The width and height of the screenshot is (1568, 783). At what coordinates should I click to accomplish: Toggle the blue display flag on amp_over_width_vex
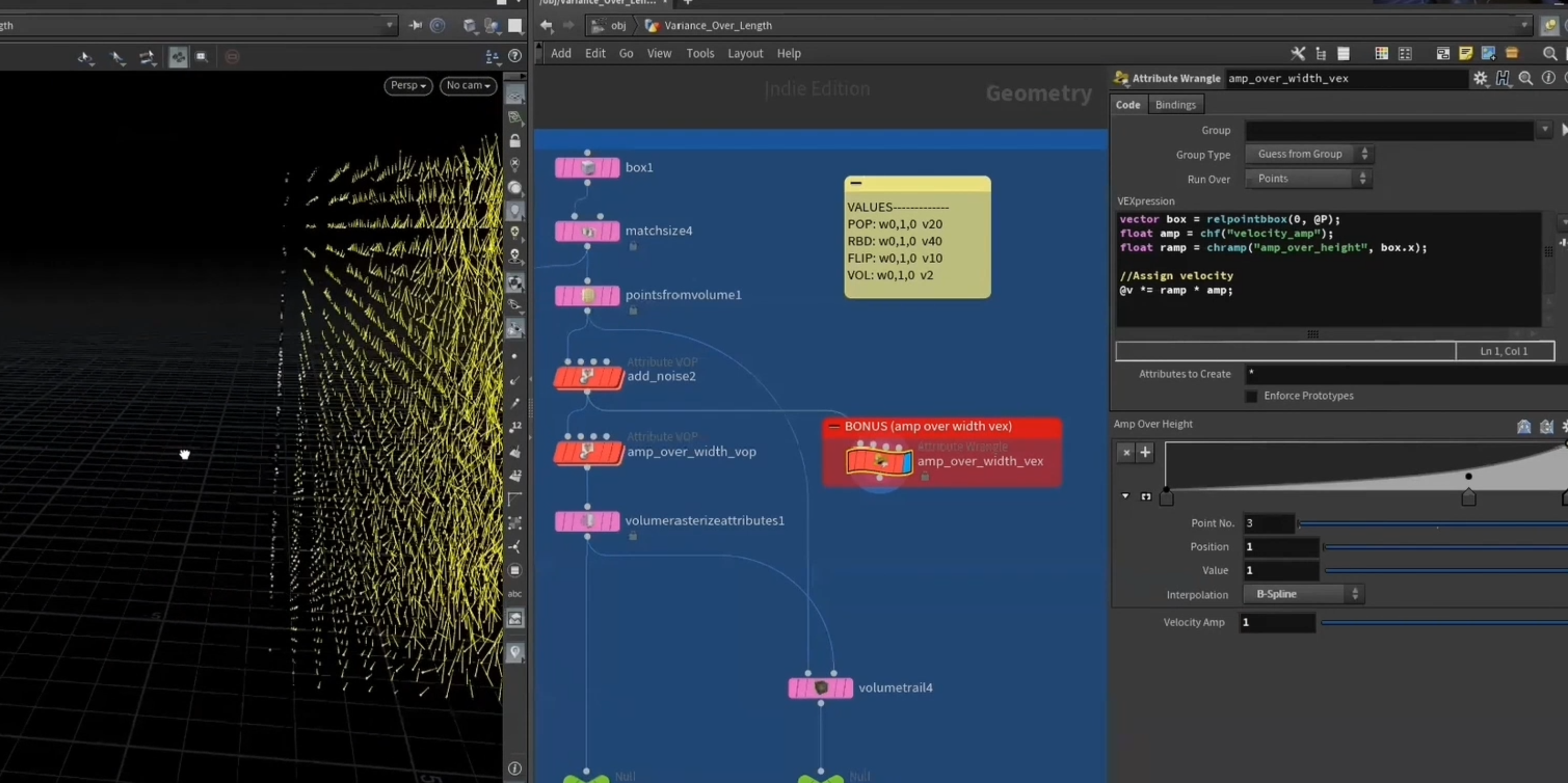[x=907, y=462]
